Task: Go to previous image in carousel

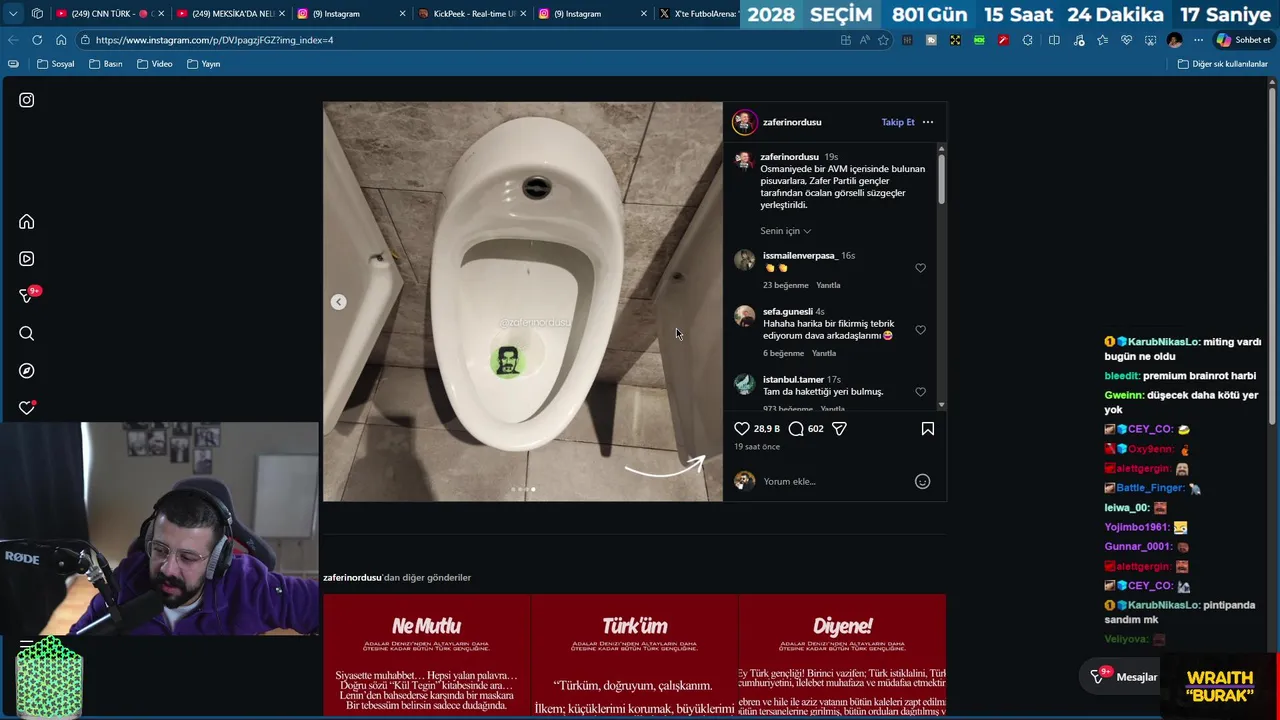Action: (x=339, y=302)
